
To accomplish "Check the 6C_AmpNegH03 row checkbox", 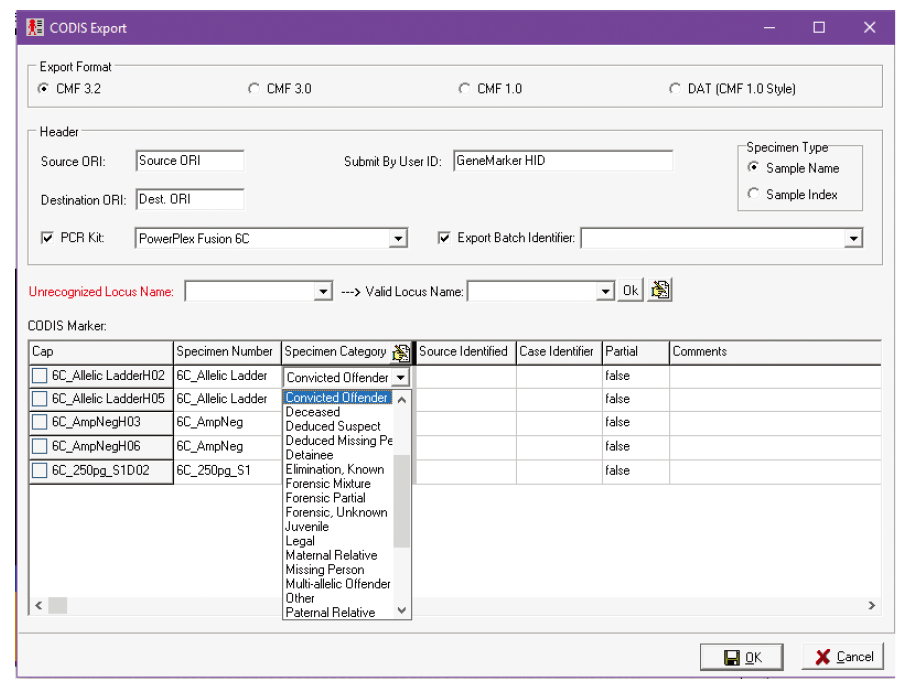I will point(40,422).
